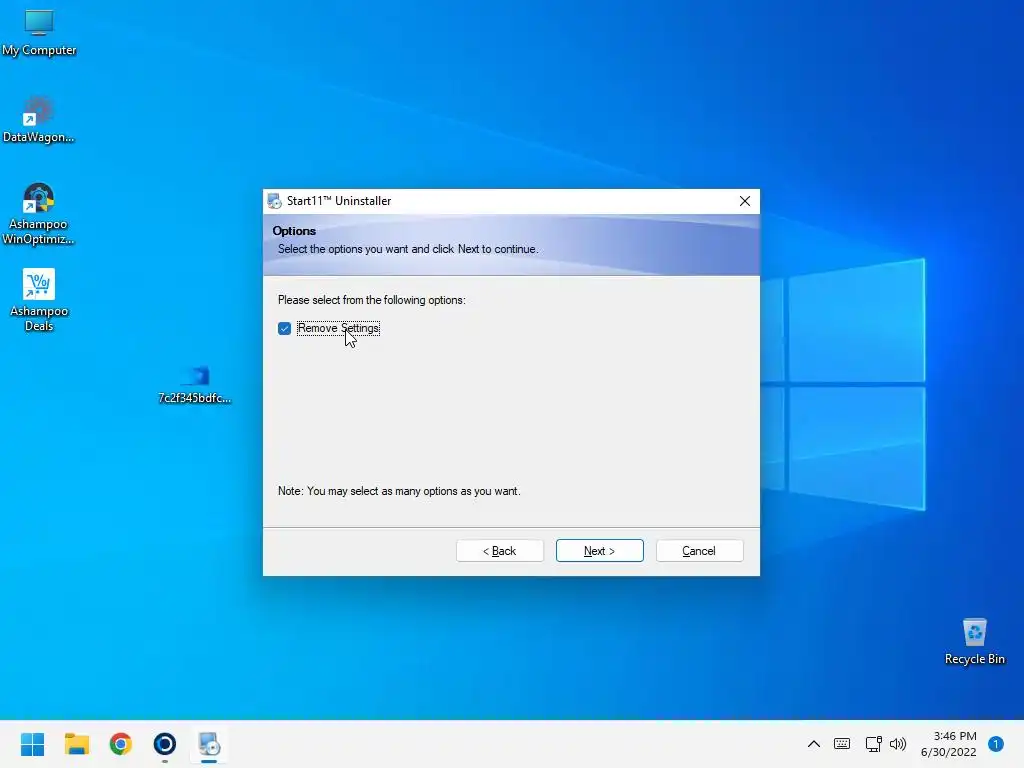Open the clock showing 3:46 PM
The width and height of the screenshot is (1024, 768).
(x=948, y=744)
